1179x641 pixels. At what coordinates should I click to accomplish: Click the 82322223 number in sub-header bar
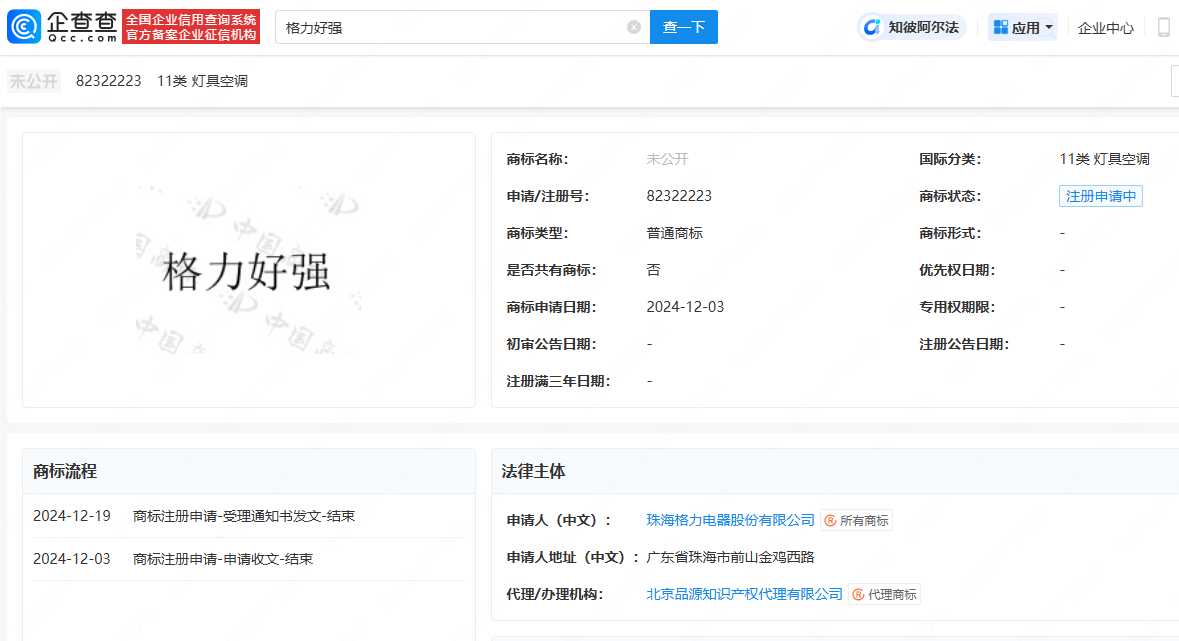tap(108, 81)
